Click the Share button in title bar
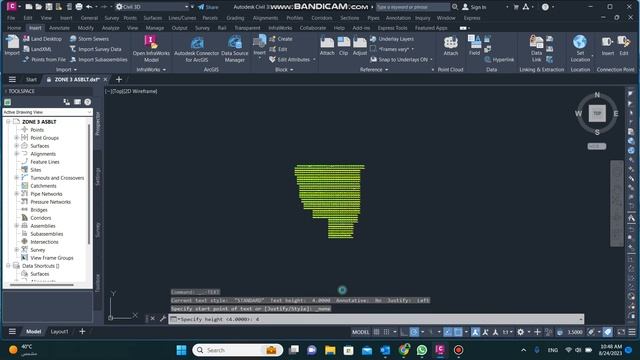 pos(208,7)
